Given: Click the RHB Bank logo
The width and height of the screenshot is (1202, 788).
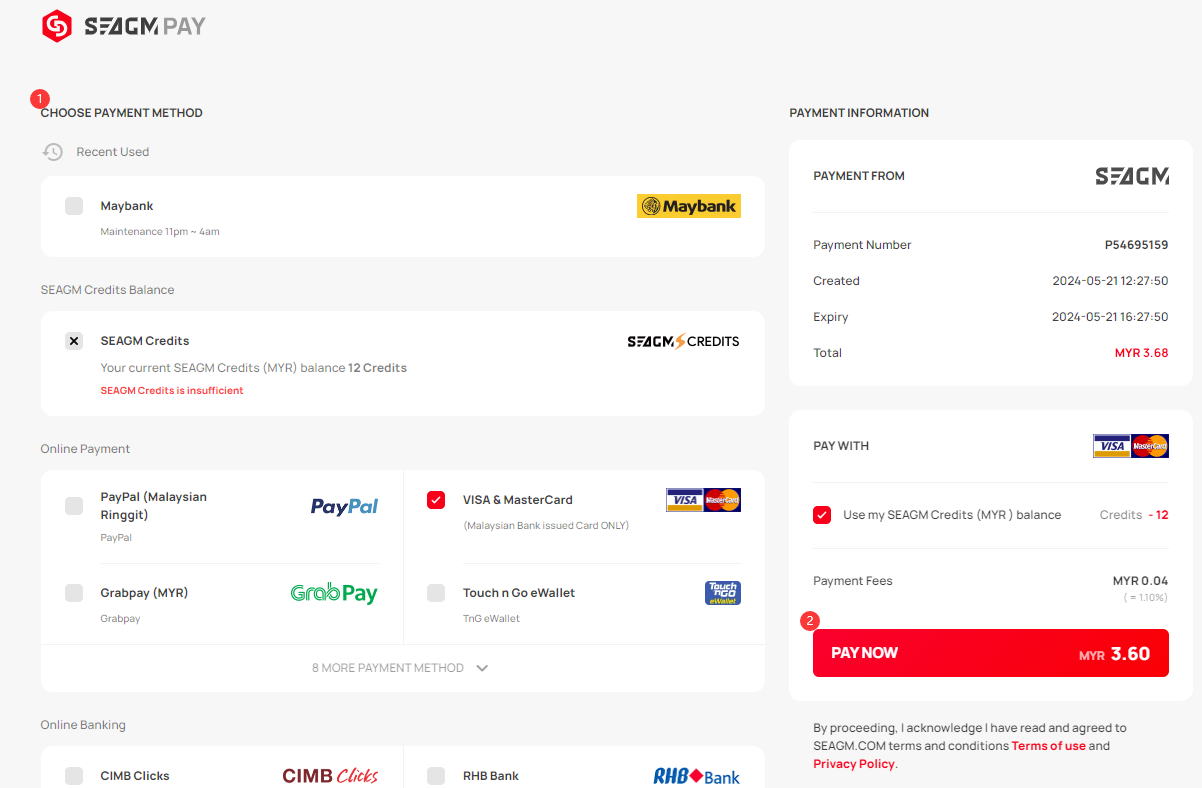Looking at the screenshot, I should tap(696, 776).
